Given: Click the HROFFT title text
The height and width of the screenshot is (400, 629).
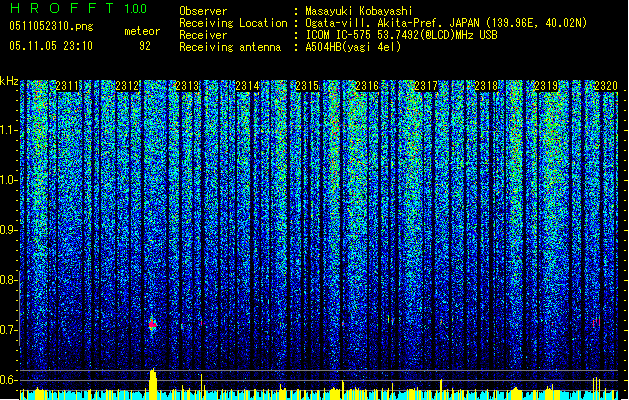Looking at the screenshot, I should point(62,8).
